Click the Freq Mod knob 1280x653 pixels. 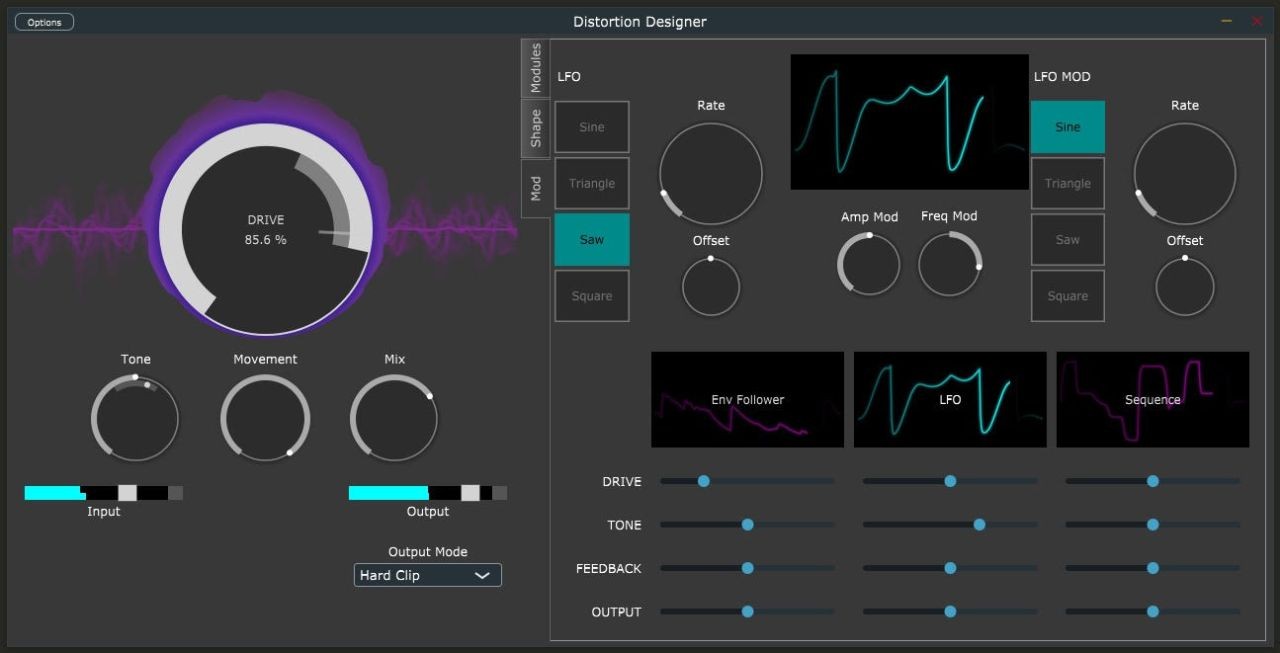click(x=949, y=265)
